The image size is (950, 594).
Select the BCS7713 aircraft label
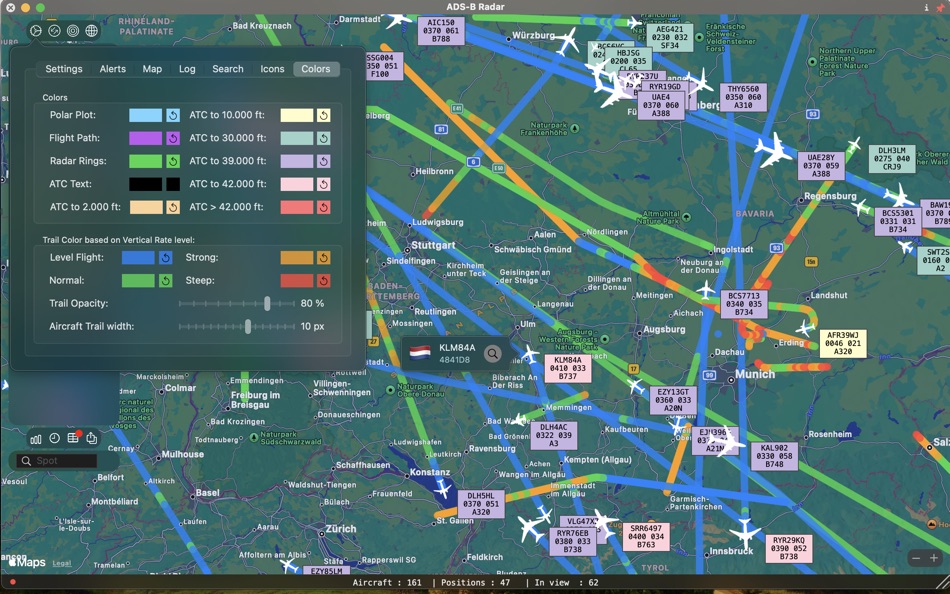click(744, 304)
